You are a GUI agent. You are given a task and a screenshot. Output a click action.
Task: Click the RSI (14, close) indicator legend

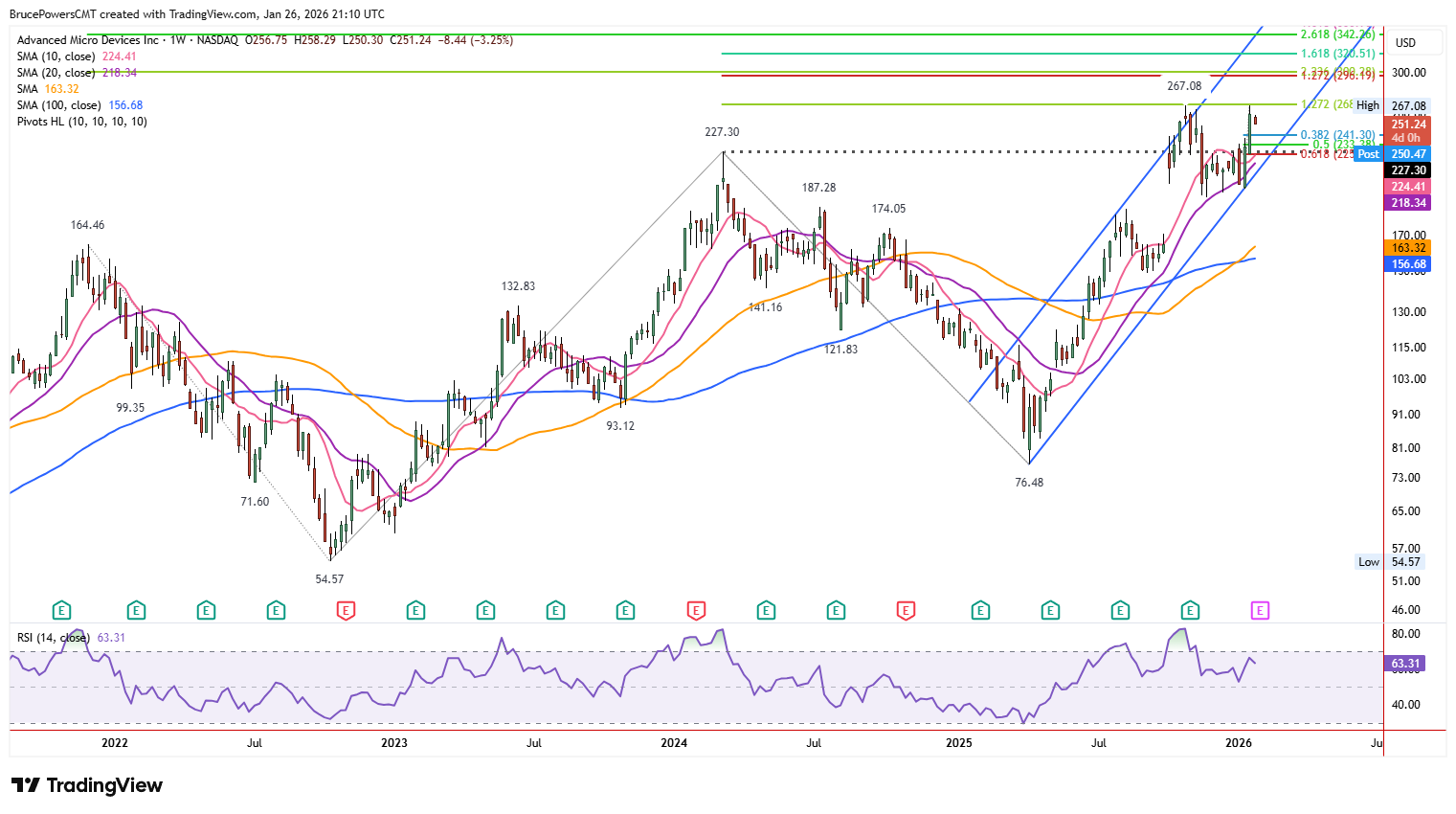pyautogui.click(x=71, y=638)
